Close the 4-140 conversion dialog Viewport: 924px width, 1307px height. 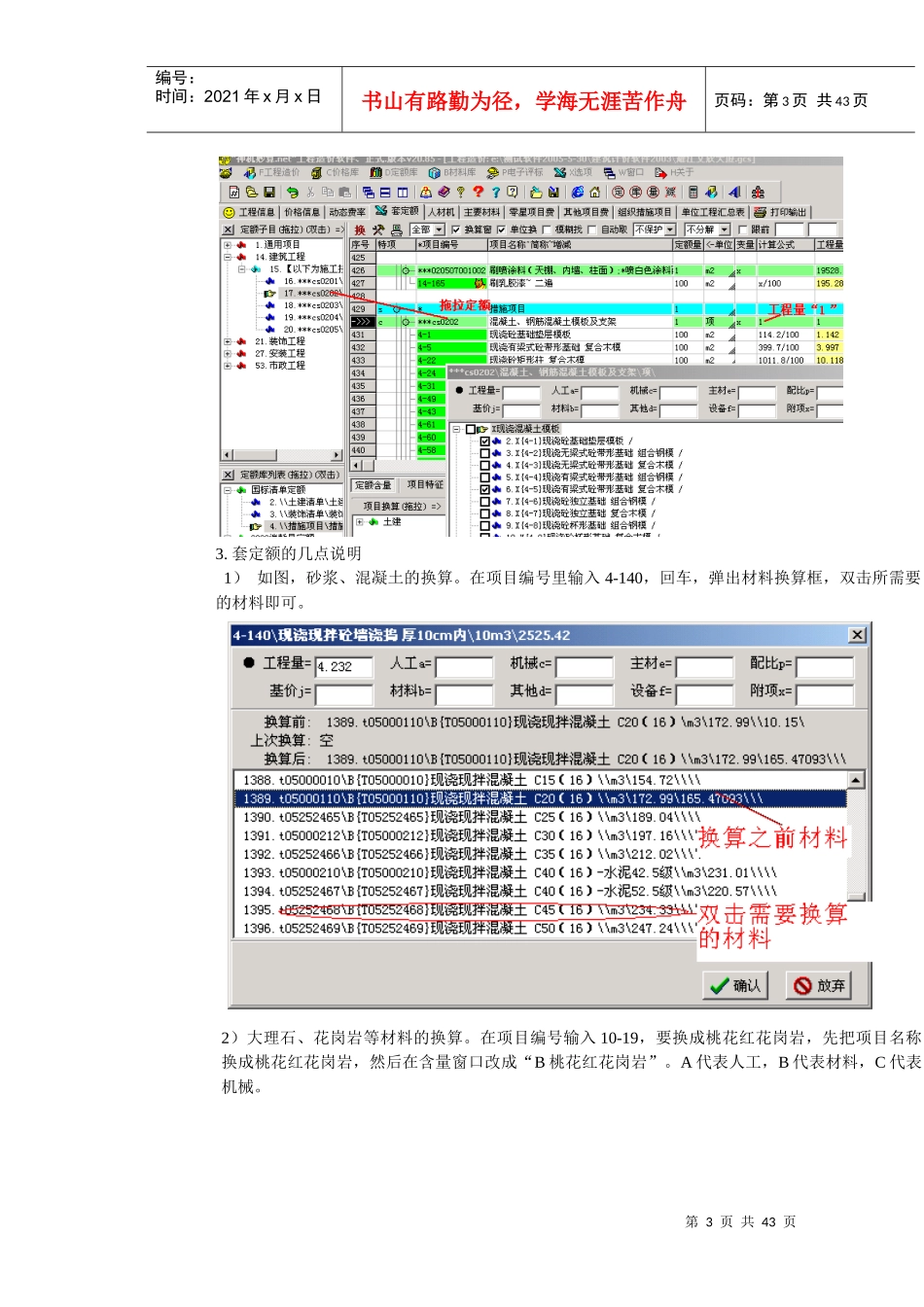pos(857,635)
